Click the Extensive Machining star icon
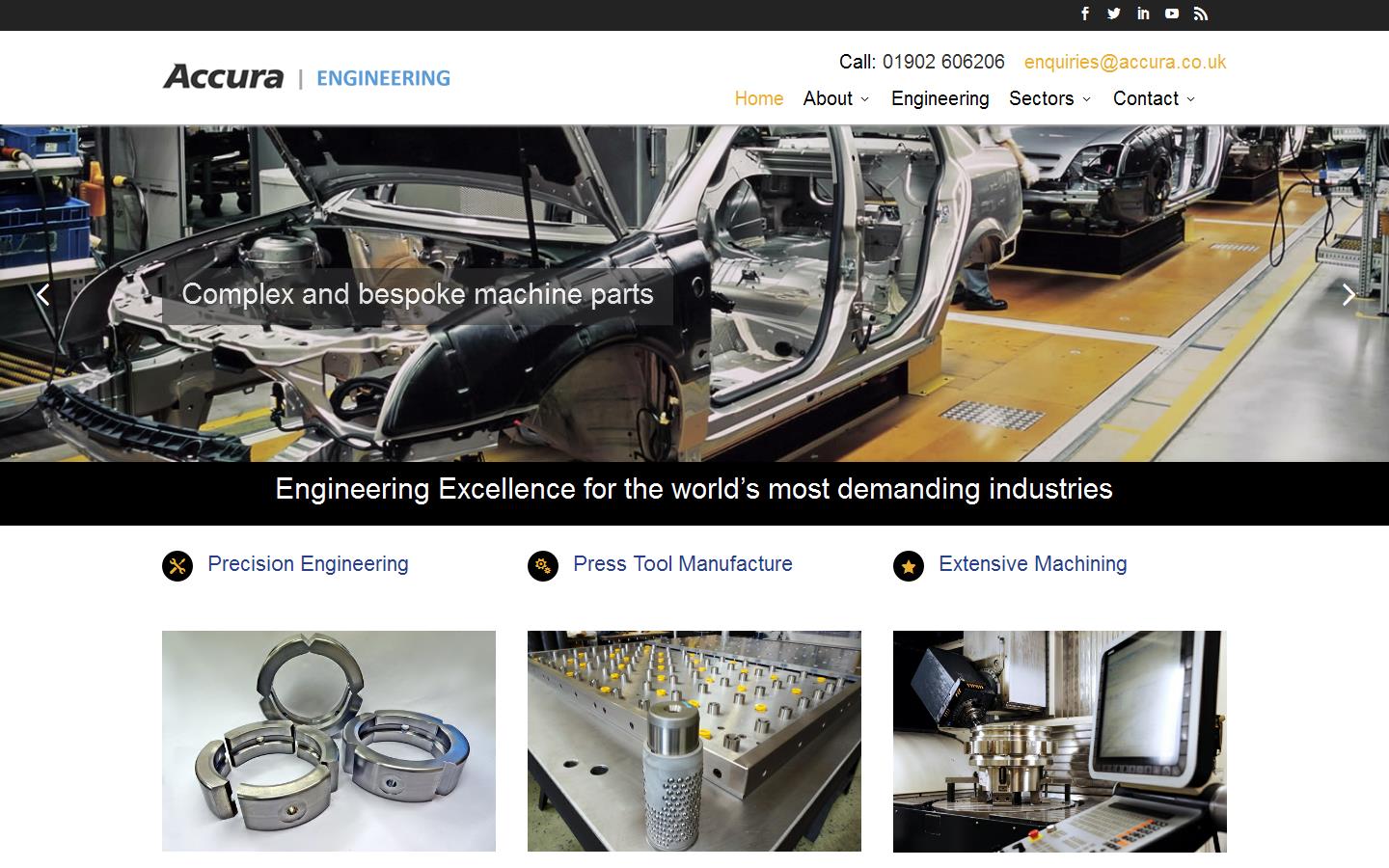Image resolution: width=1389 pixels, height=868 pixels. [908, 567]
